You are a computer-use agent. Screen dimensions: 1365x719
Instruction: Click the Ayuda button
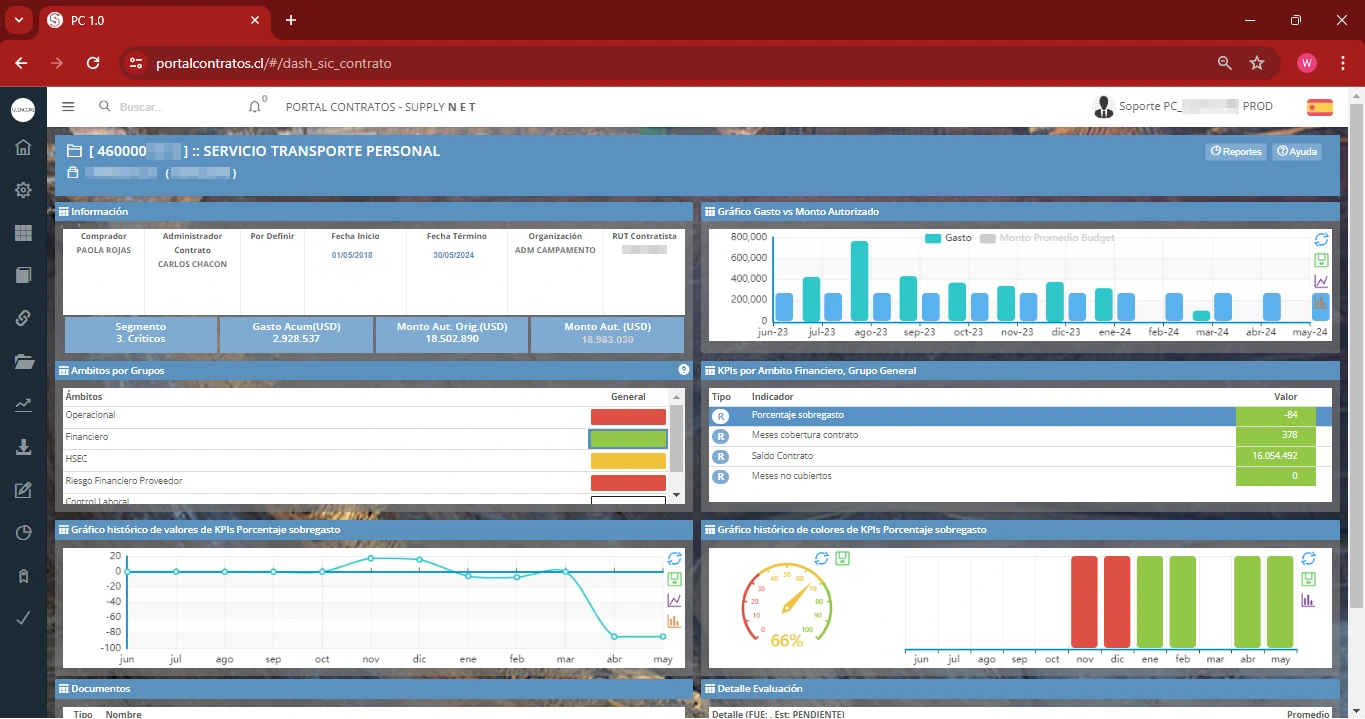1297,152
